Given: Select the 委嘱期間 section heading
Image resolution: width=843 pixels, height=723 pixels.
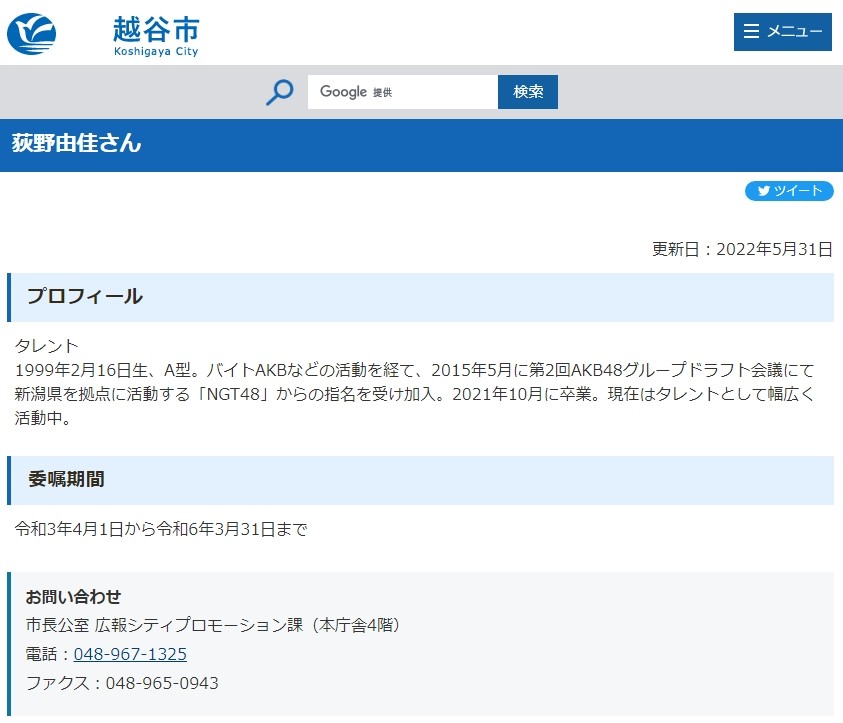Looking at the screenshot, I should coord(66,479).
